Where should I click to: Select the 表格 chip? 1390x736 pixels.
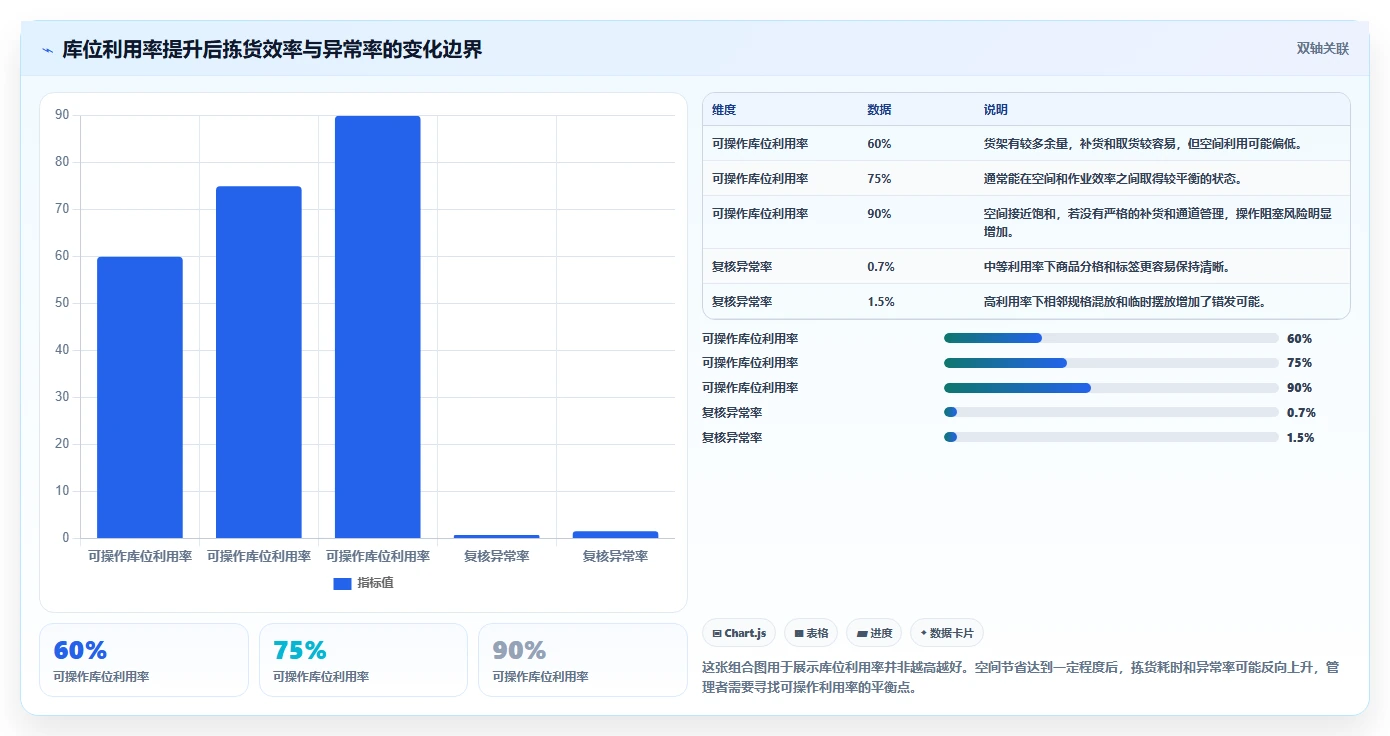coord(811,633)
